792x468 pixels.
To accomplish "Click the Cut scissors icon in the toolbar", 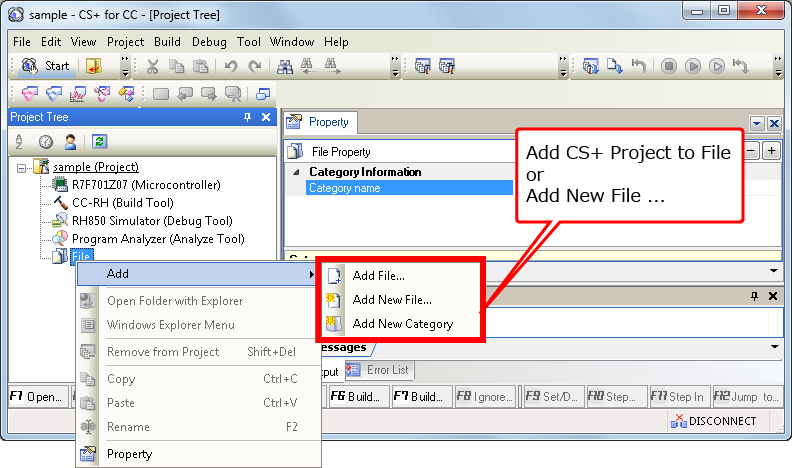I will point(153,66).
